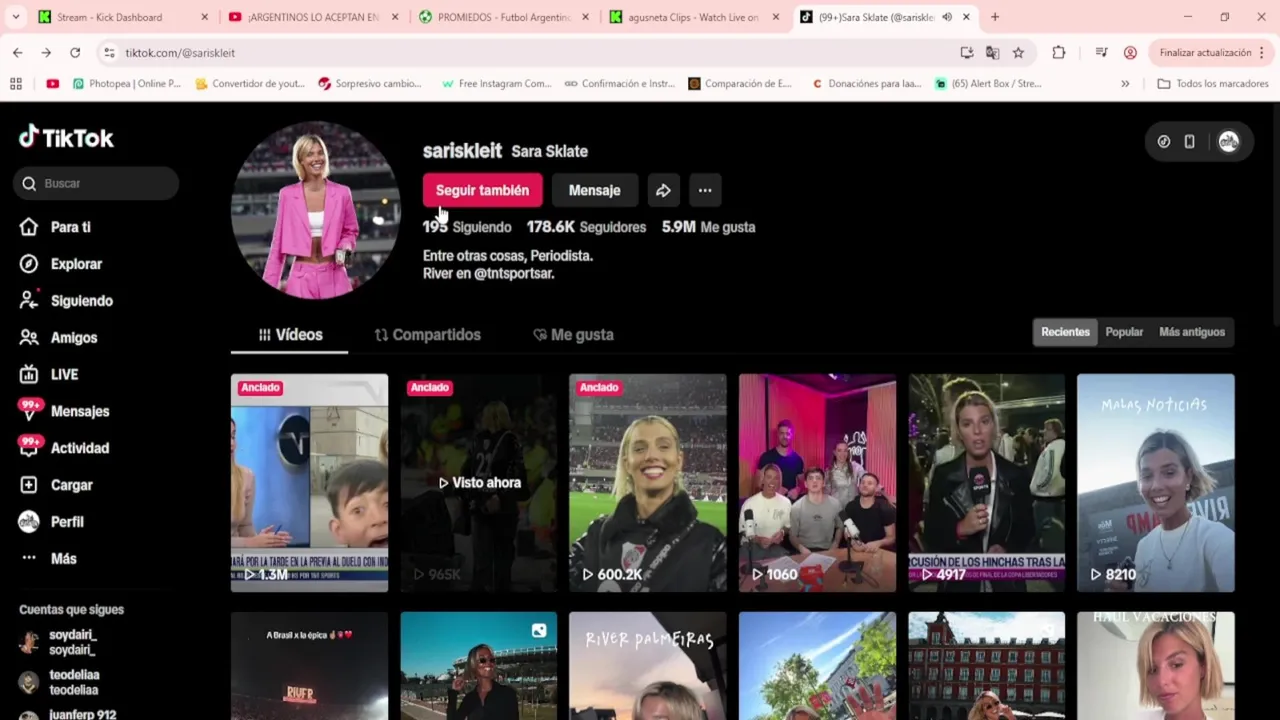Open sariskleit's profile picture
This screenshot has width=1280, height=720.
pyautogui.click(x=316, y=211)
